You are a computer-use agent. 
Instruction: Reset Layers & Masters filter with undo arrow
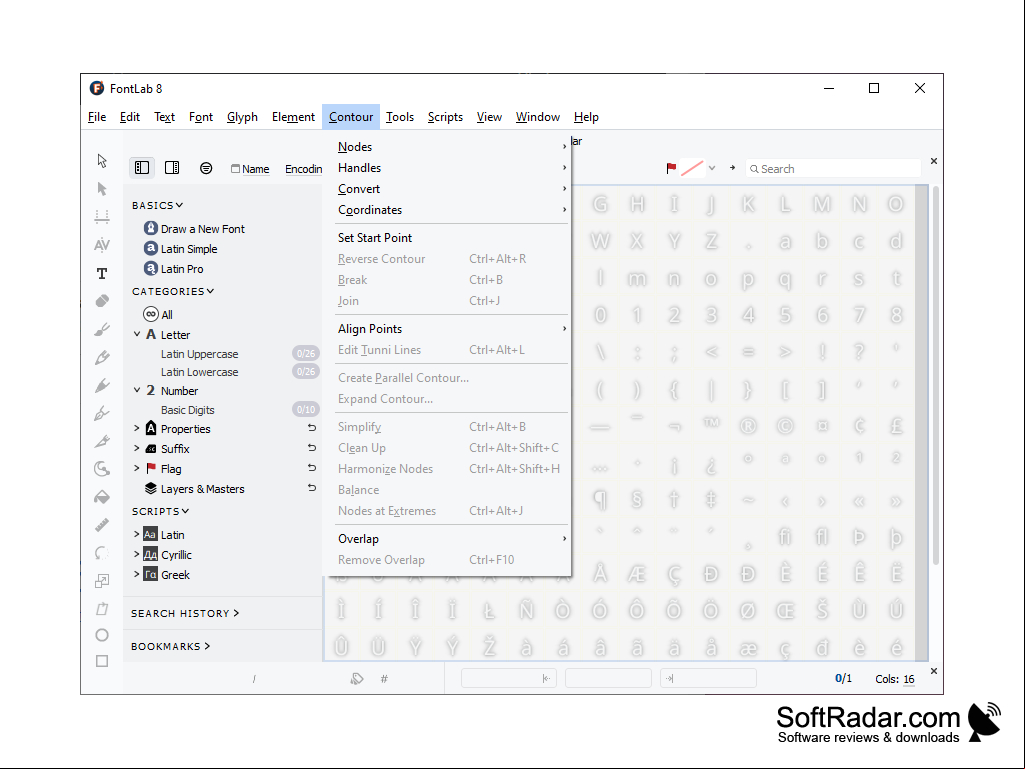(312, 488)
